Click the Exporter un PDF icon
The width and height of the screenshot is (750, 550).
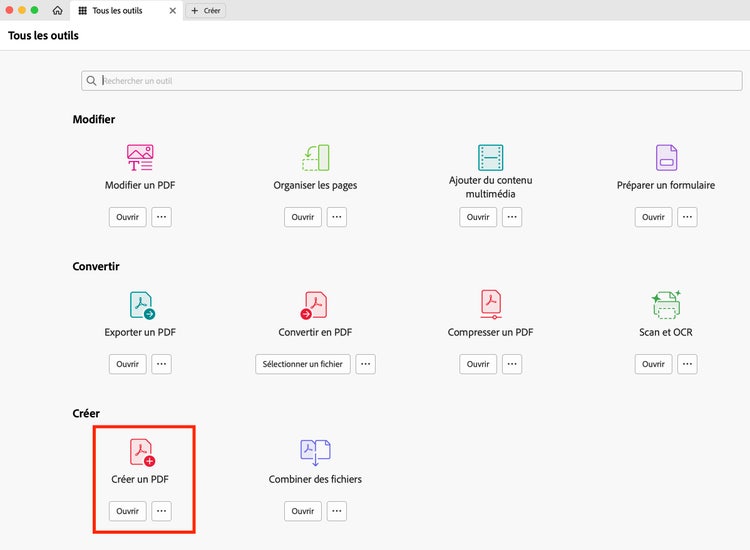[142, 305]
